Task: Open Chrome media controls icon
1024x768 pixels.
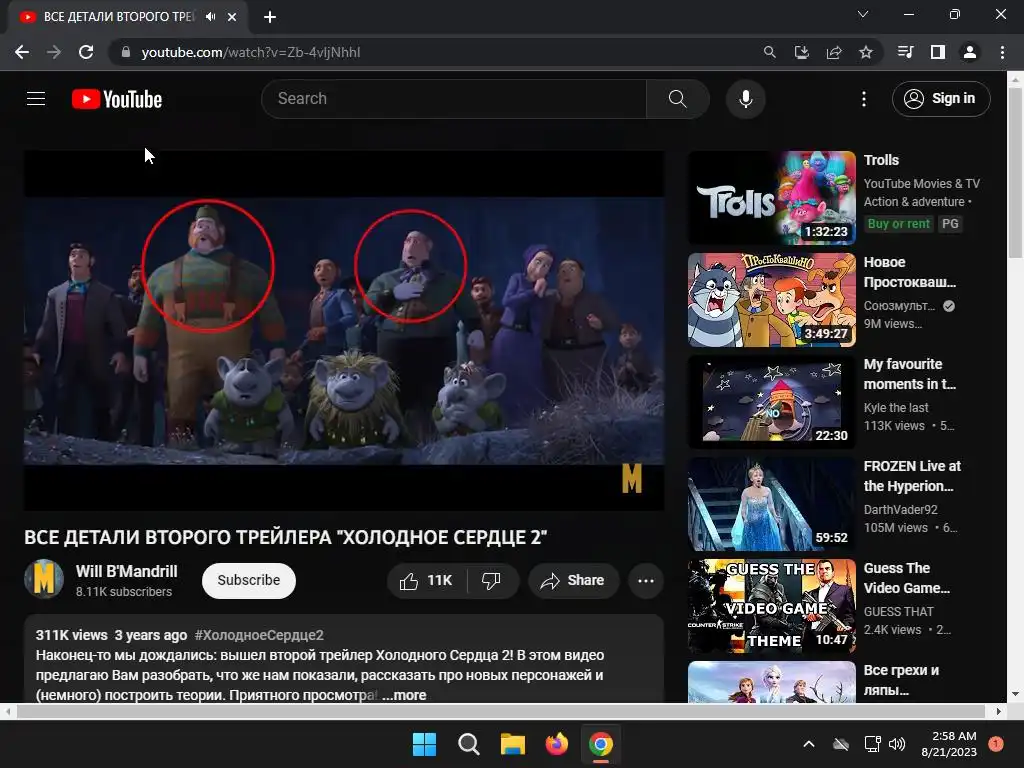Action: tap(905, 52)
